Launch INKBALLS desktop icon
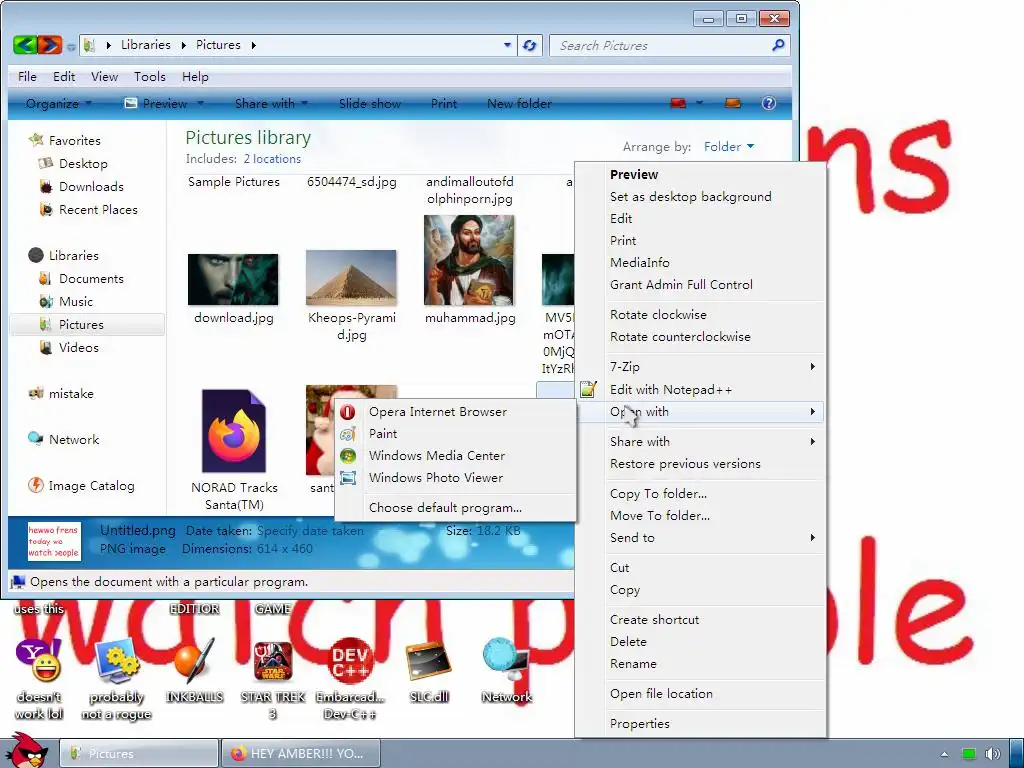Image resolution: width=1024 pixels, height=768 pixels. click(195, 661)
